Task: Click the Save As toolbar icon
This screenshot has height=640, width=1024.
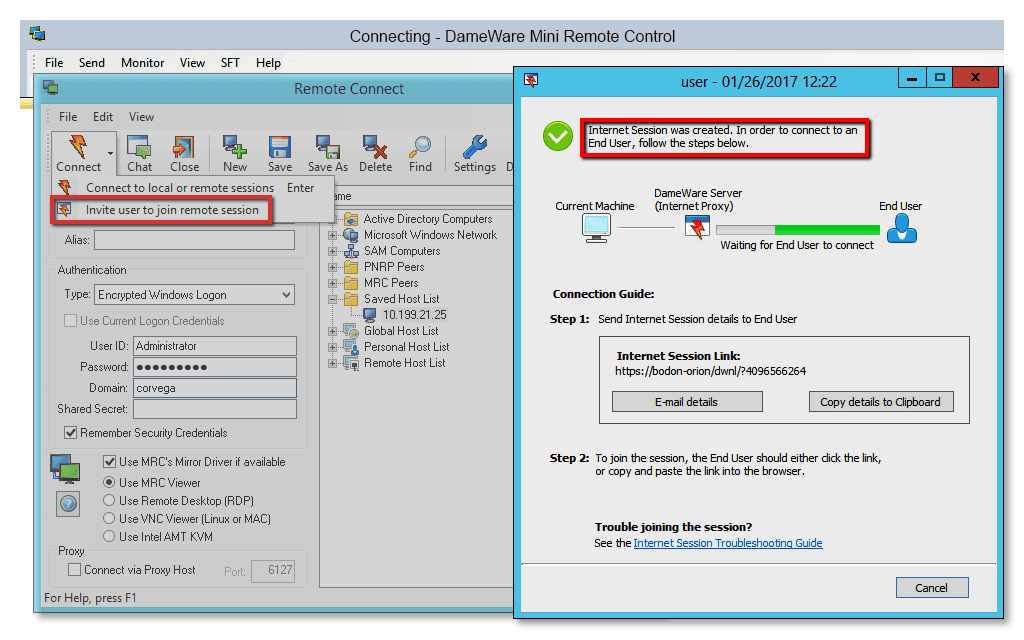Action: point(327,152)
